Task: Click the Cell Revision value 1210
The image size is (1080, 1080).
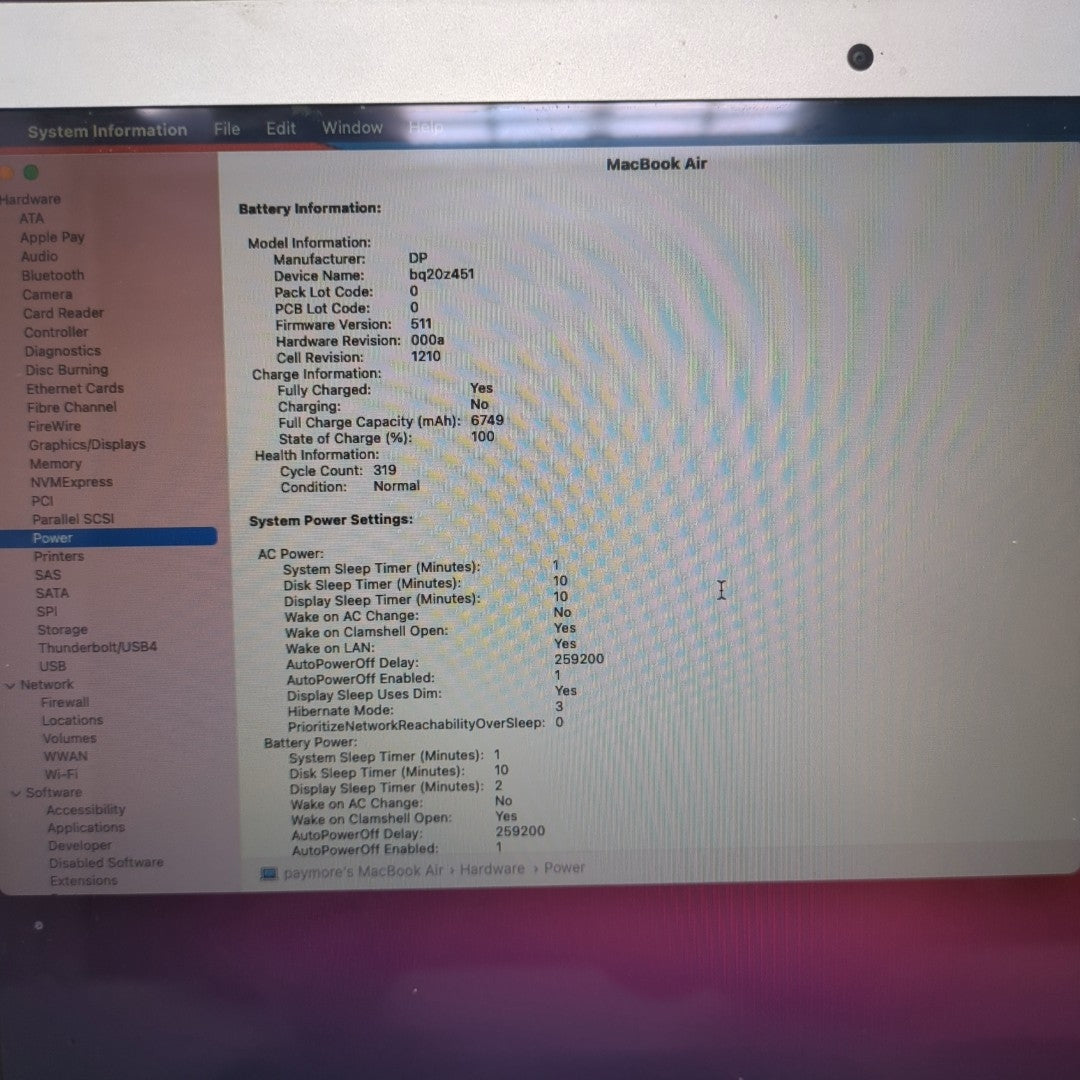Action: coord(426,356)
